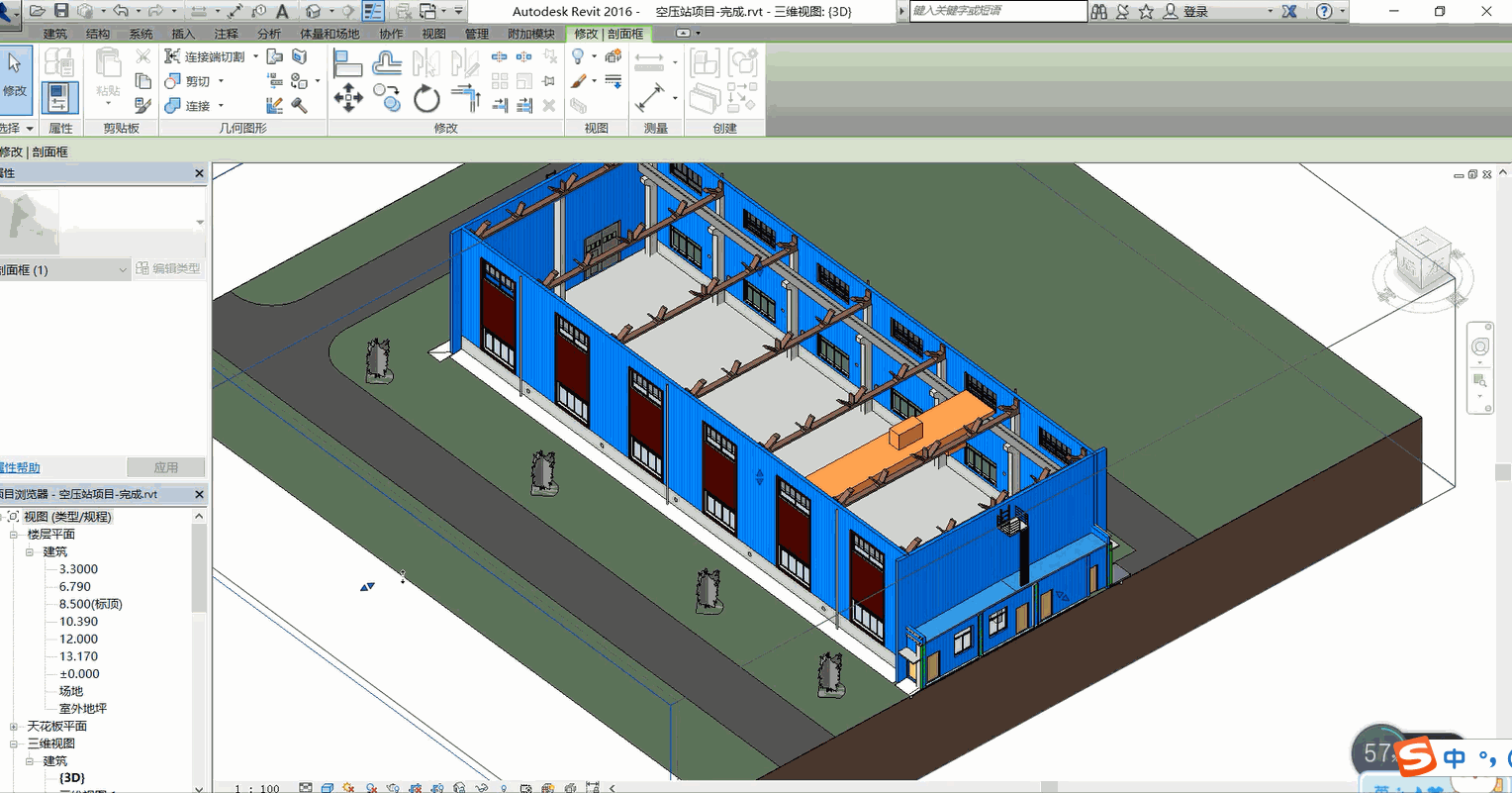Click the Demolish hammer icon

pyautogui.click(x=299, y=105)
